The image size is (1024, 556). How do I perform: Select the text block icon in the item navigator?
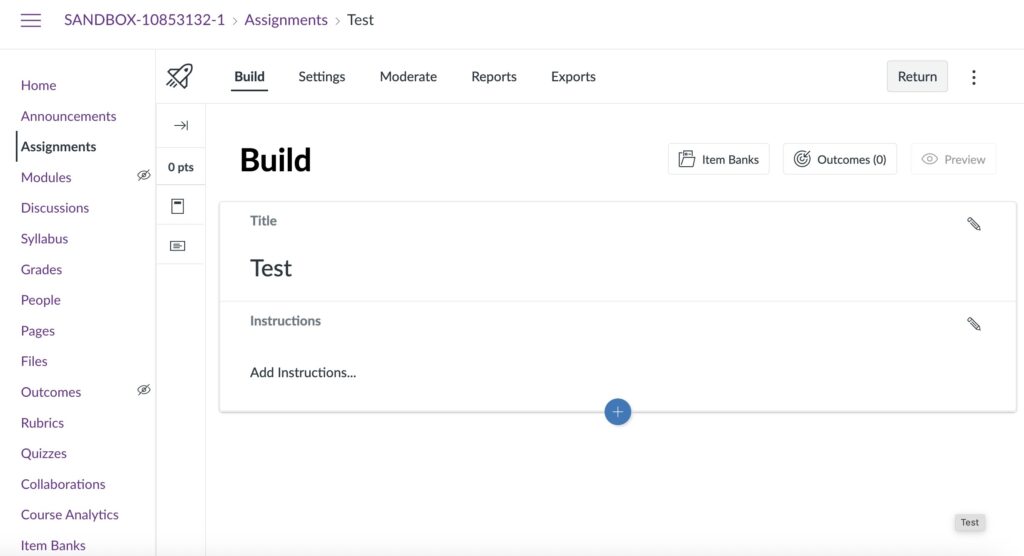tap(178, 245)
